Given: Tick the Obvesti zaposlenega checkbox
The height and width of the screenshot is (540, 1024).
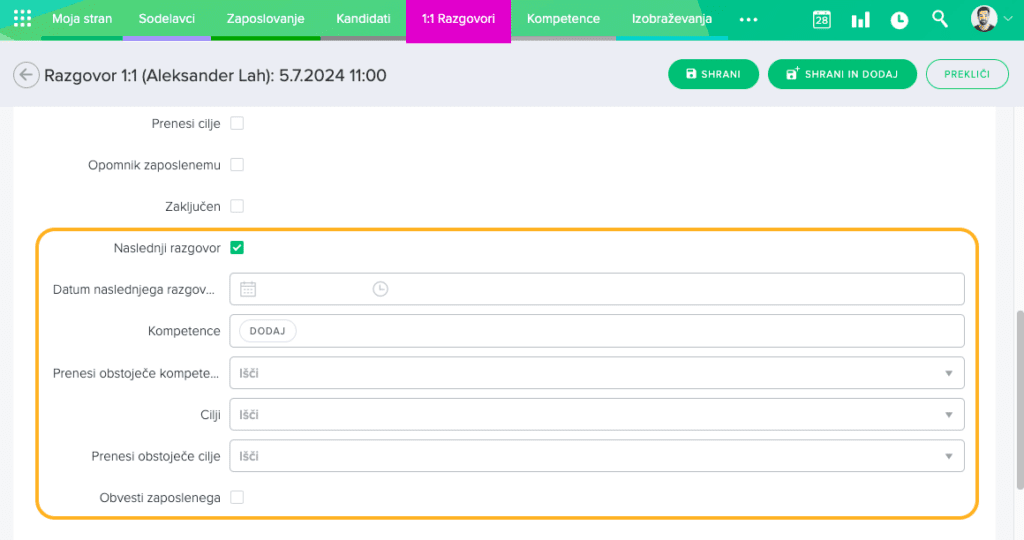Looking at the screenshot, I should tap(237, 497).
